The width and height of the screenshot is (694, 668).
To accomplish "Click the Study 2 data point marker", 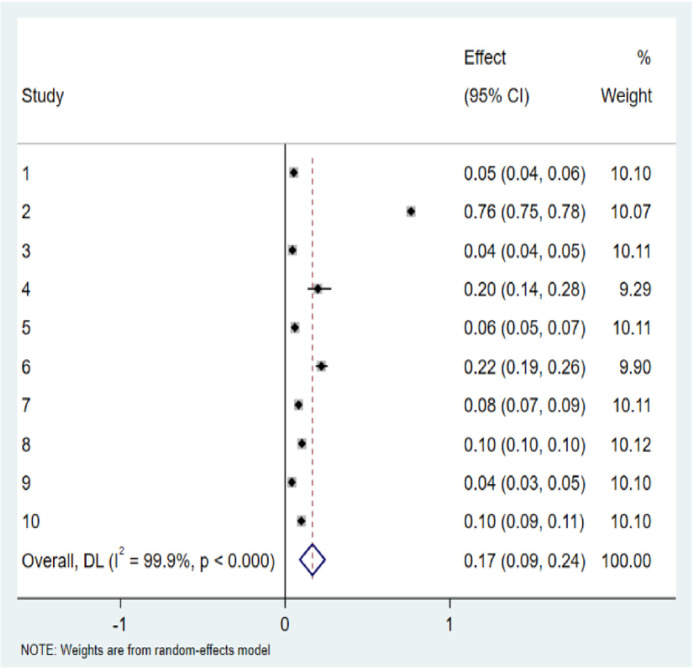I will point(411,211).
